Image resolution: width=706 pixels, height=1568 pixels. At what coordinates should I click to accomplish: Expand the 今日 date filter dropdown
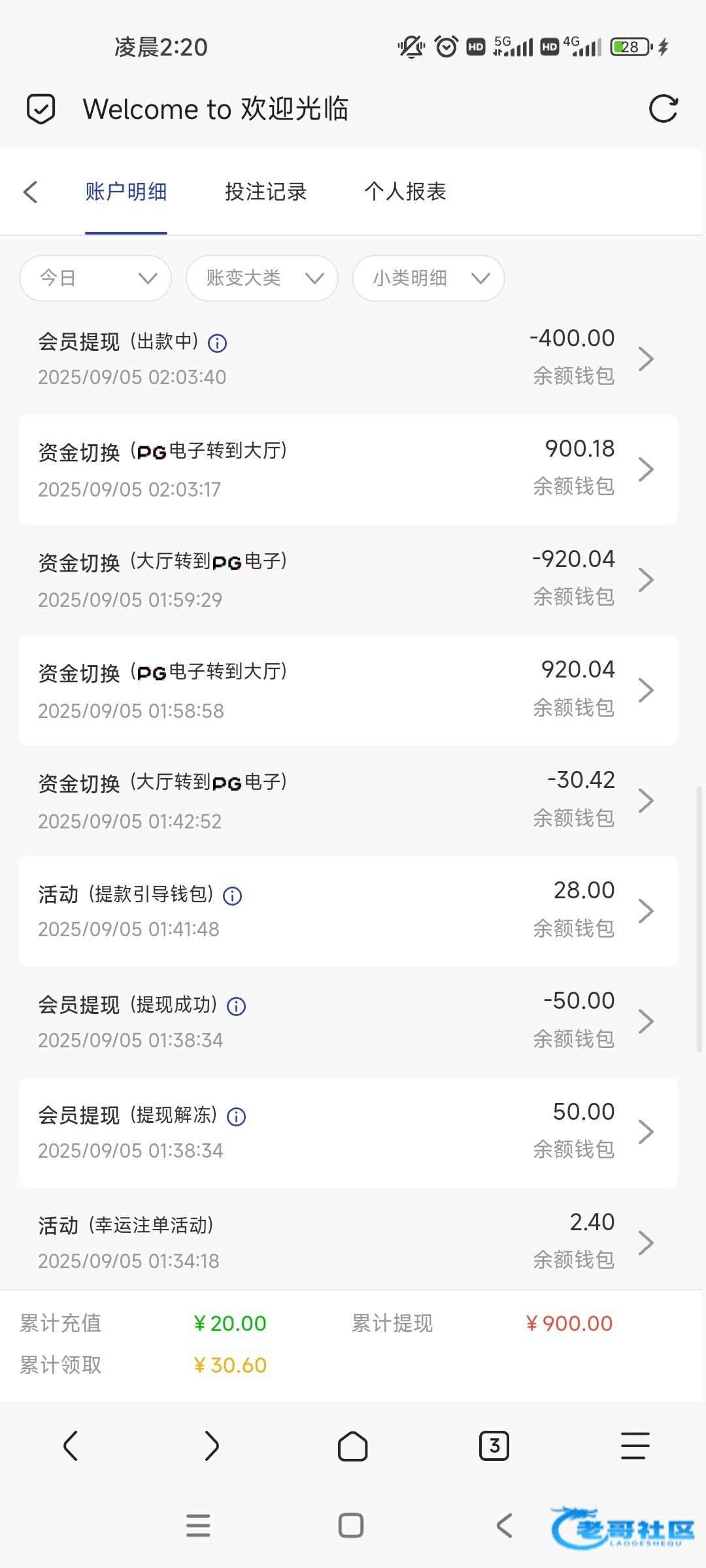point(95,278)
